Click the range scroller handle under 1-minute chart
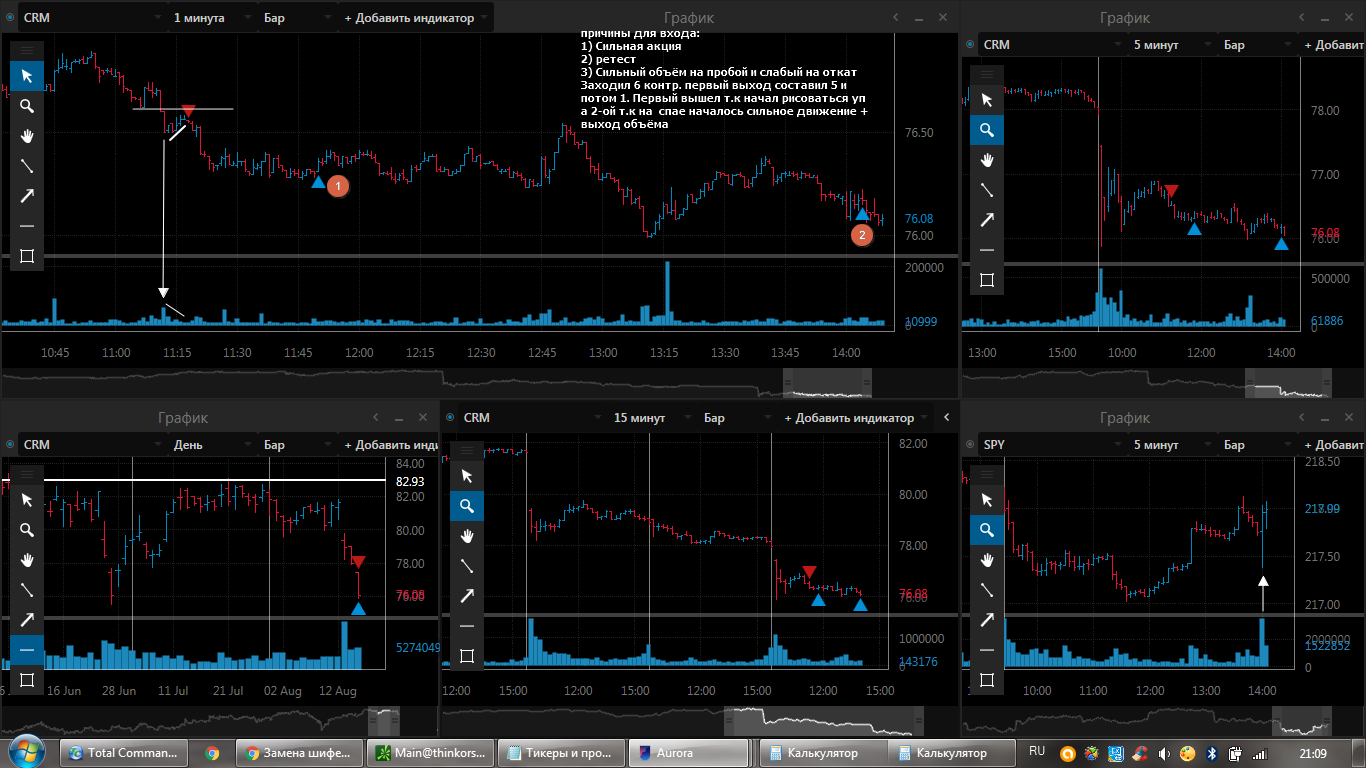 [x=826, y=382]
